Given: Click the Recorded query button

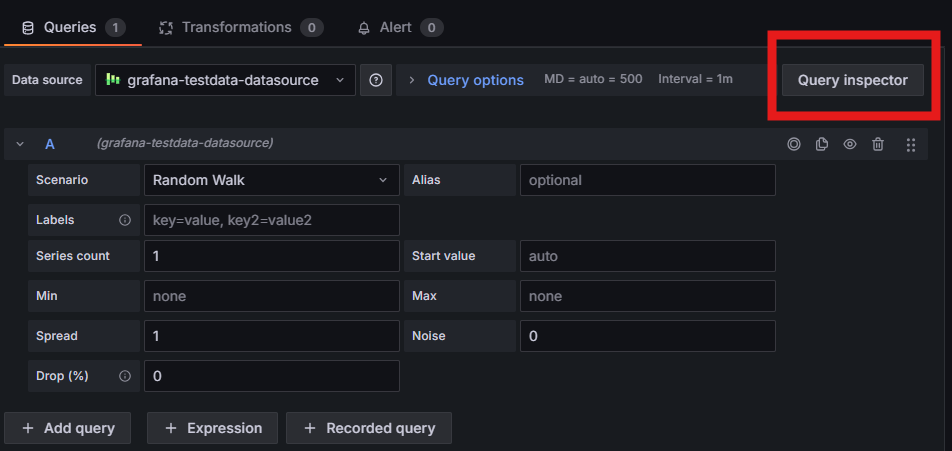Looking at the screenshot, I should click(x=369, y=428).
